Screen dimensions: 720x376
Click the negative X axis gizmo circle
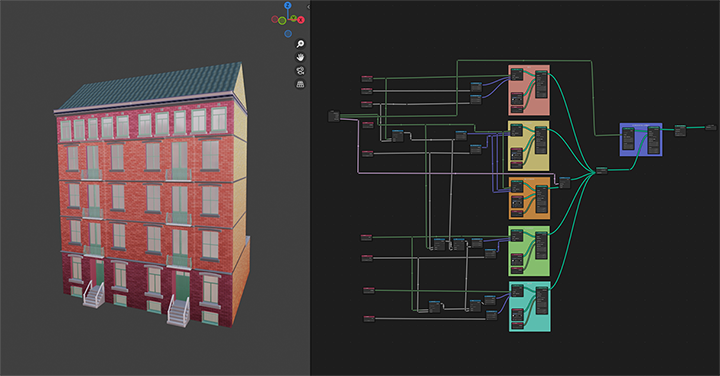[275, 19]
